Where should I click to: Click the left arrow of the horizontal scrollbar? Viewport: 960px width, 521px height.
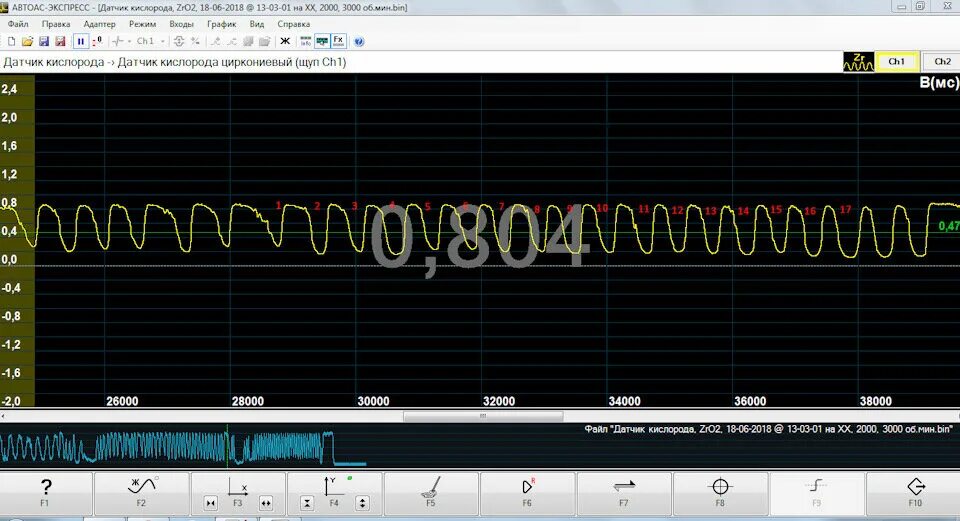coord(3,416)
